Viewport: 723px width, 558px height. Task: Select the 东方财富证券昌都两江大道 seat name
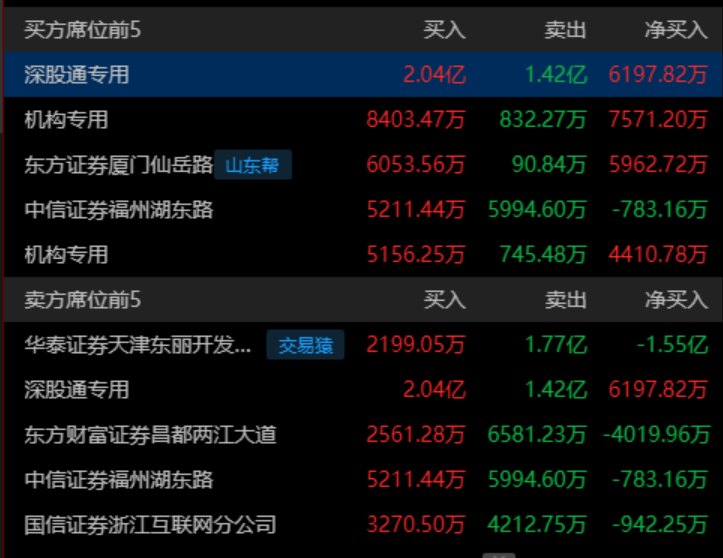click(x=150, y=434)
